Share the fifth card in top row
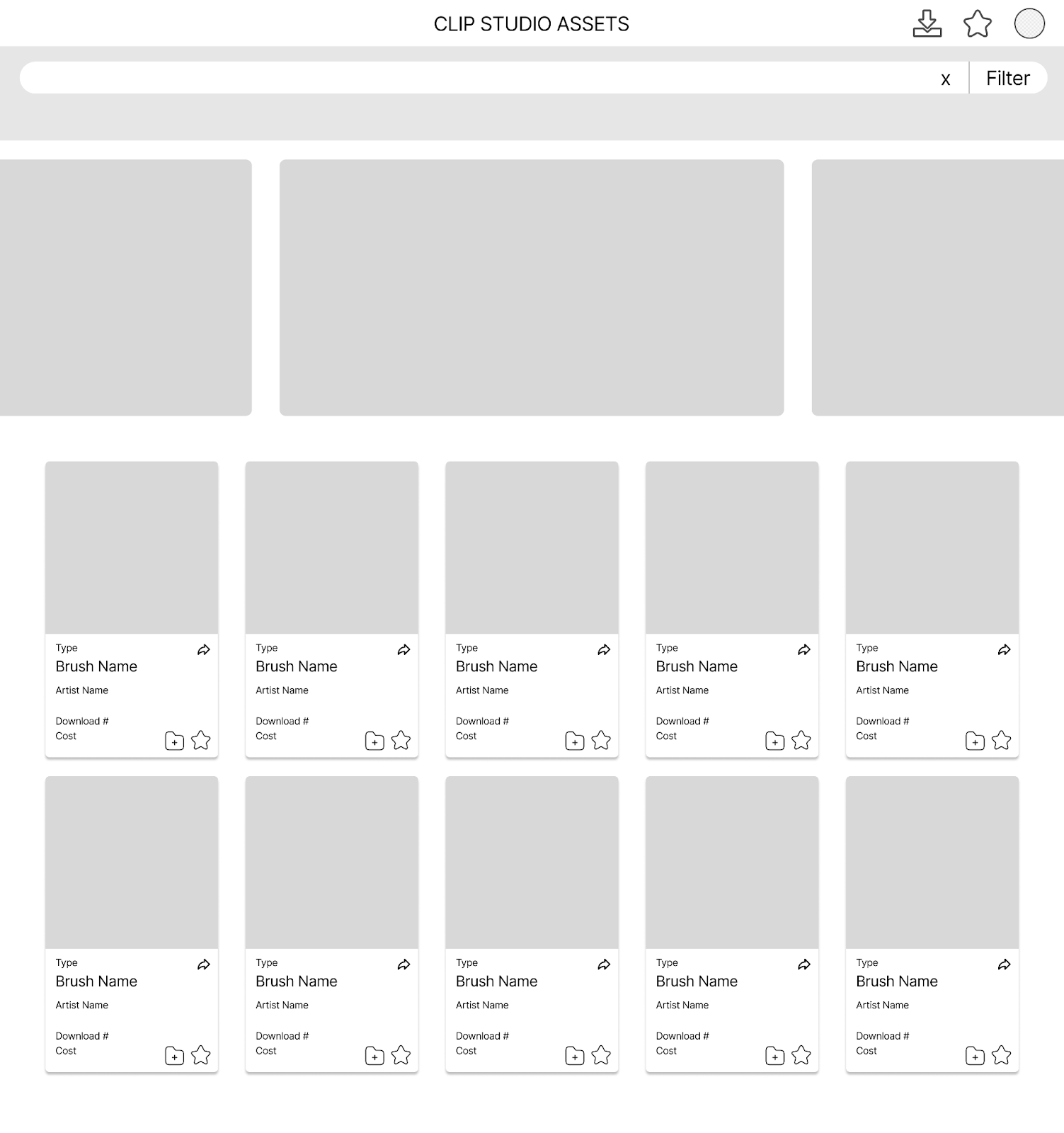The width and height of the screenshot is (1064, 1133). [x=1004, y=650]
